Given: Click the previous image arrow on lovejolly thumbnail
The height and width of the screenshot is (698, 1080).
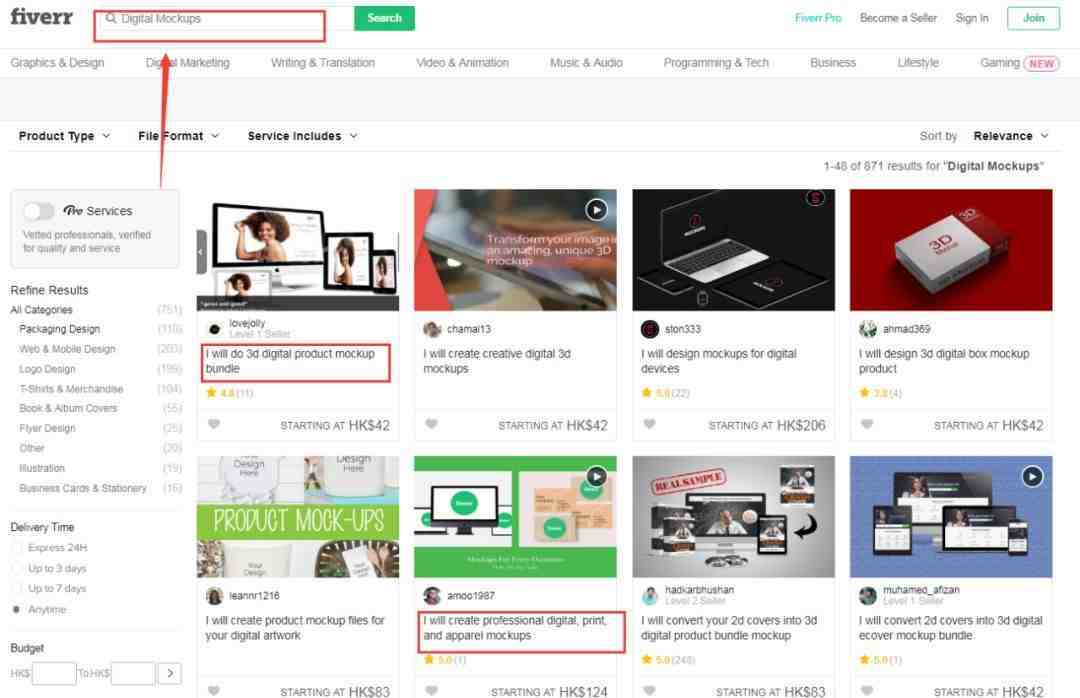Looking at the screenshot, I should 202,252.
